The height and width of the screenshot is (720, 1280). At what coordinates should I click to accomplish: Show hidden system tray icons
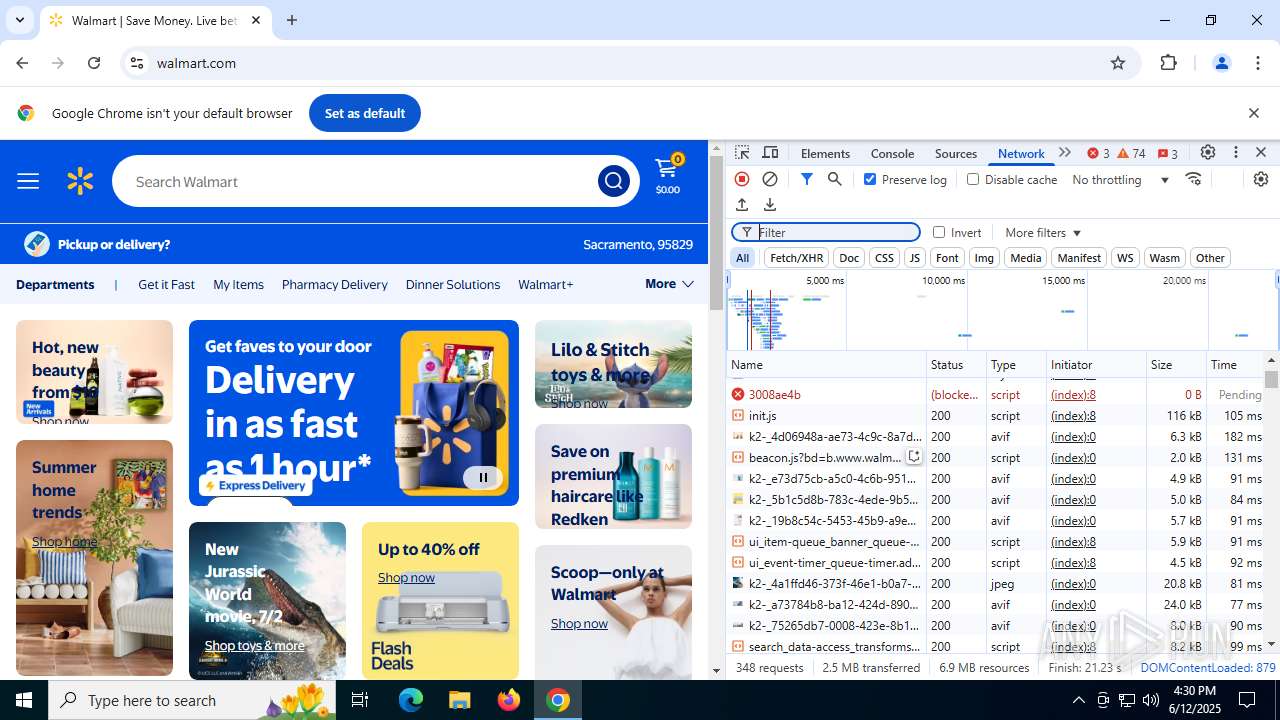tap(1078, 700)
